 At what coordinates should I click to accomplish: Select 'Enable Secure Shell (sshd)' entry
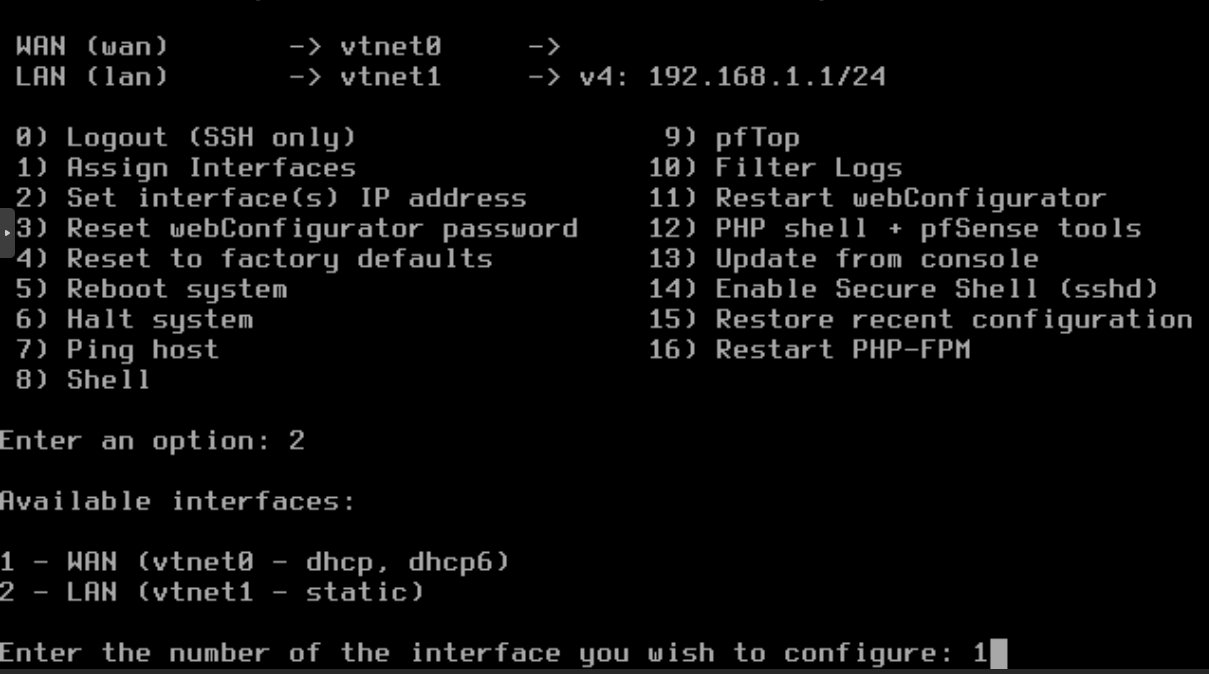936,289
